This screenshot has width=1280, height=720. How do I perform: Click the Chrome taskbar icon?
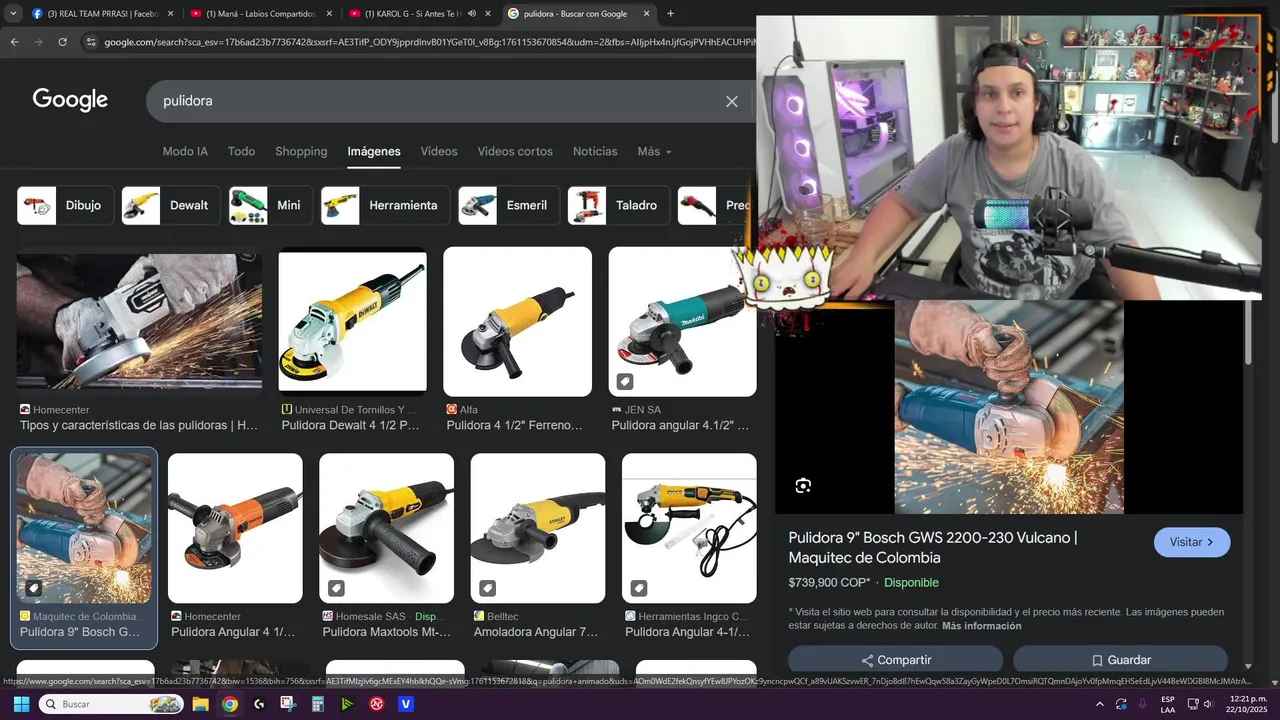point(230,704)
